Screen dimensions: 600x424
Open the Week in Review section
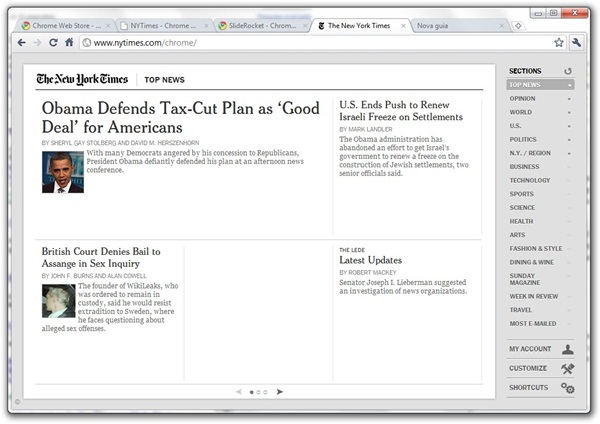click(x=534, y=297)
